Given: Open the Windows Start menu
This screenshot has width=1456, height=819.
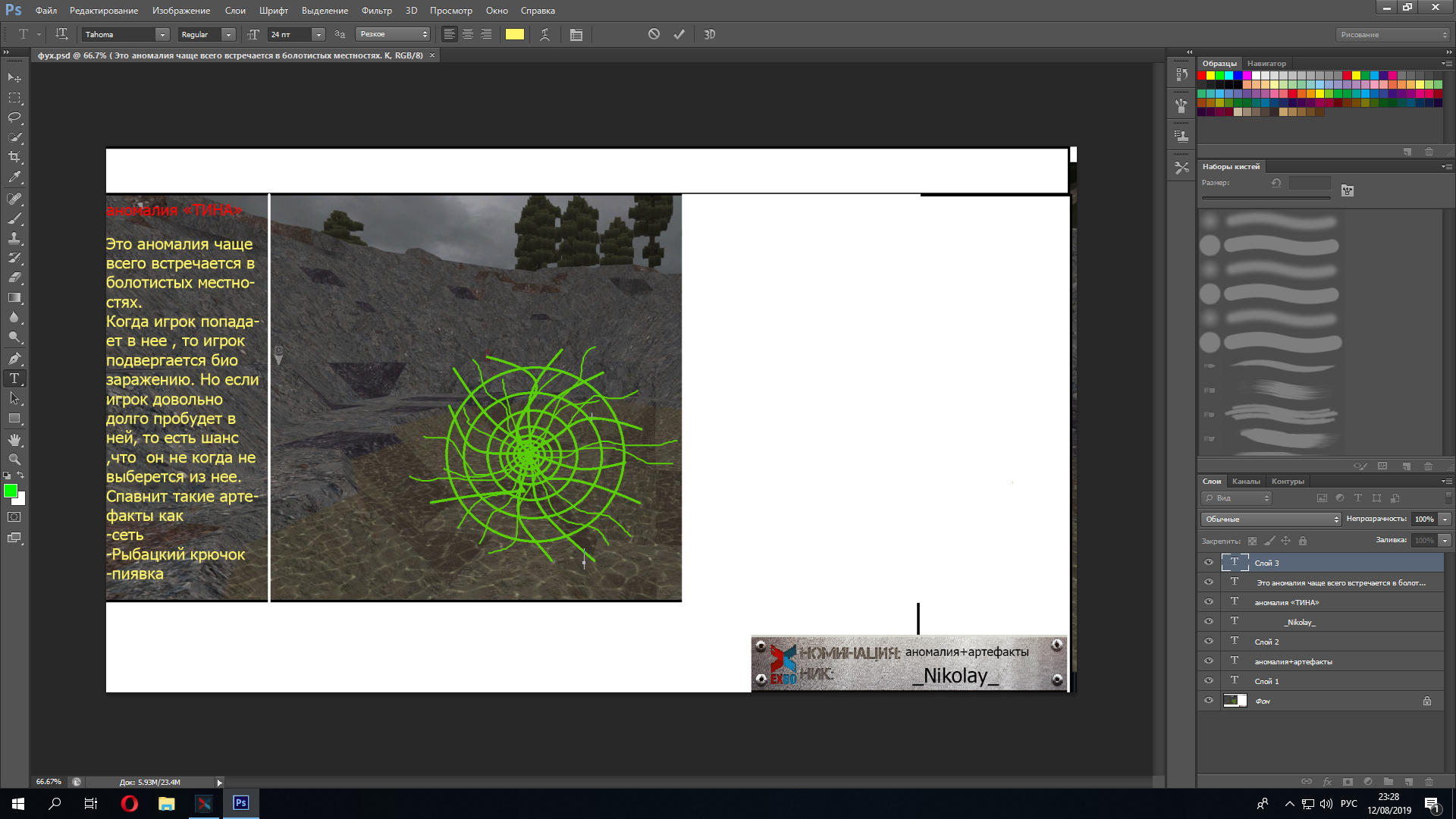Looking at the screenshot, I should pyautogui.click(x=18, y=804).
